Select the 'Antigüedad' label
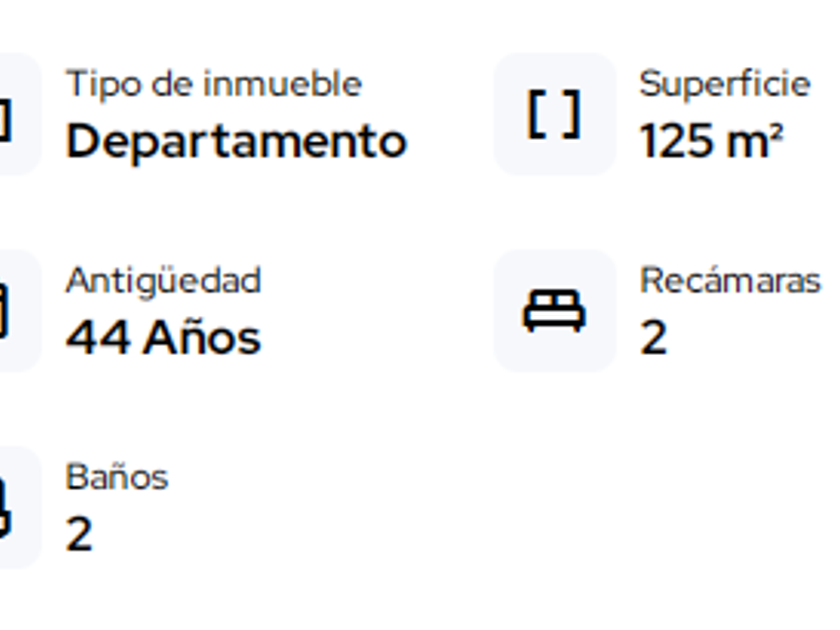This screenshot has width=840, height=630. pos(163,281)
